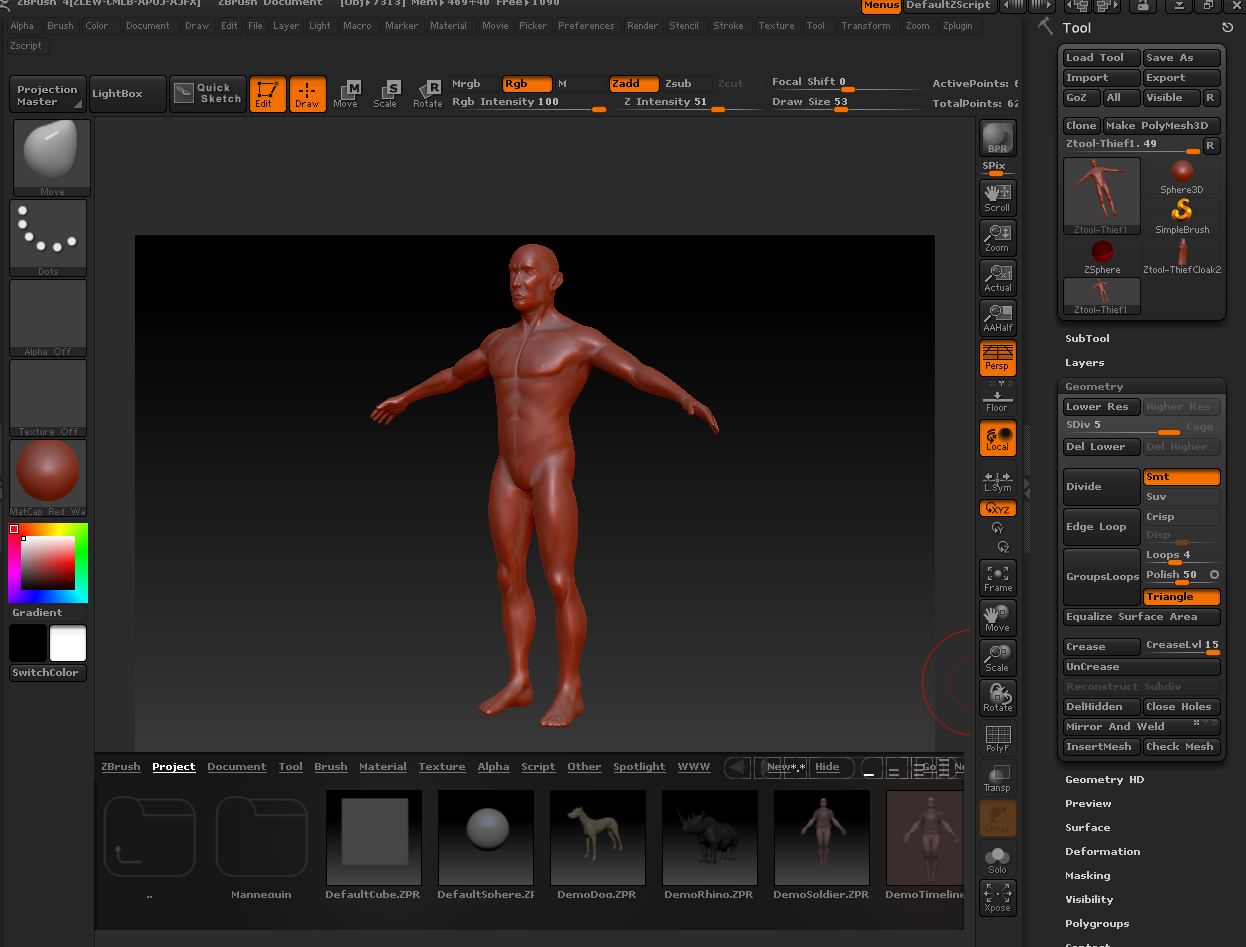The height and width of the screenshot is (947, 1246).
Task: Select the Ztool-ThiefCloak2 tool
Action: point(1182,257)
